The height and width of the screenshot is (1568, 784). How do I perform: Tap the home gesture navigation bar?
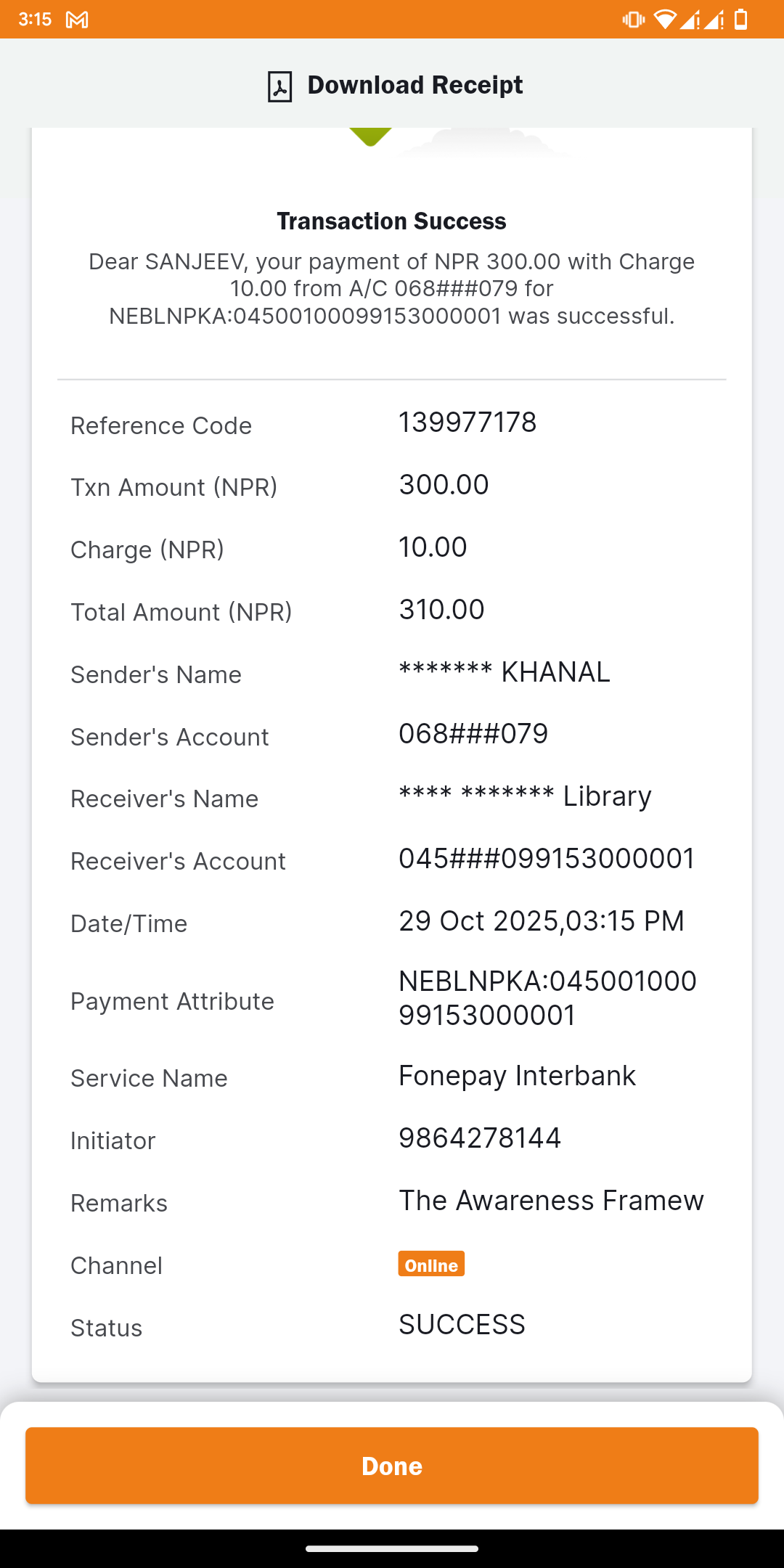pyautogui.click(x=392, y=1548)
